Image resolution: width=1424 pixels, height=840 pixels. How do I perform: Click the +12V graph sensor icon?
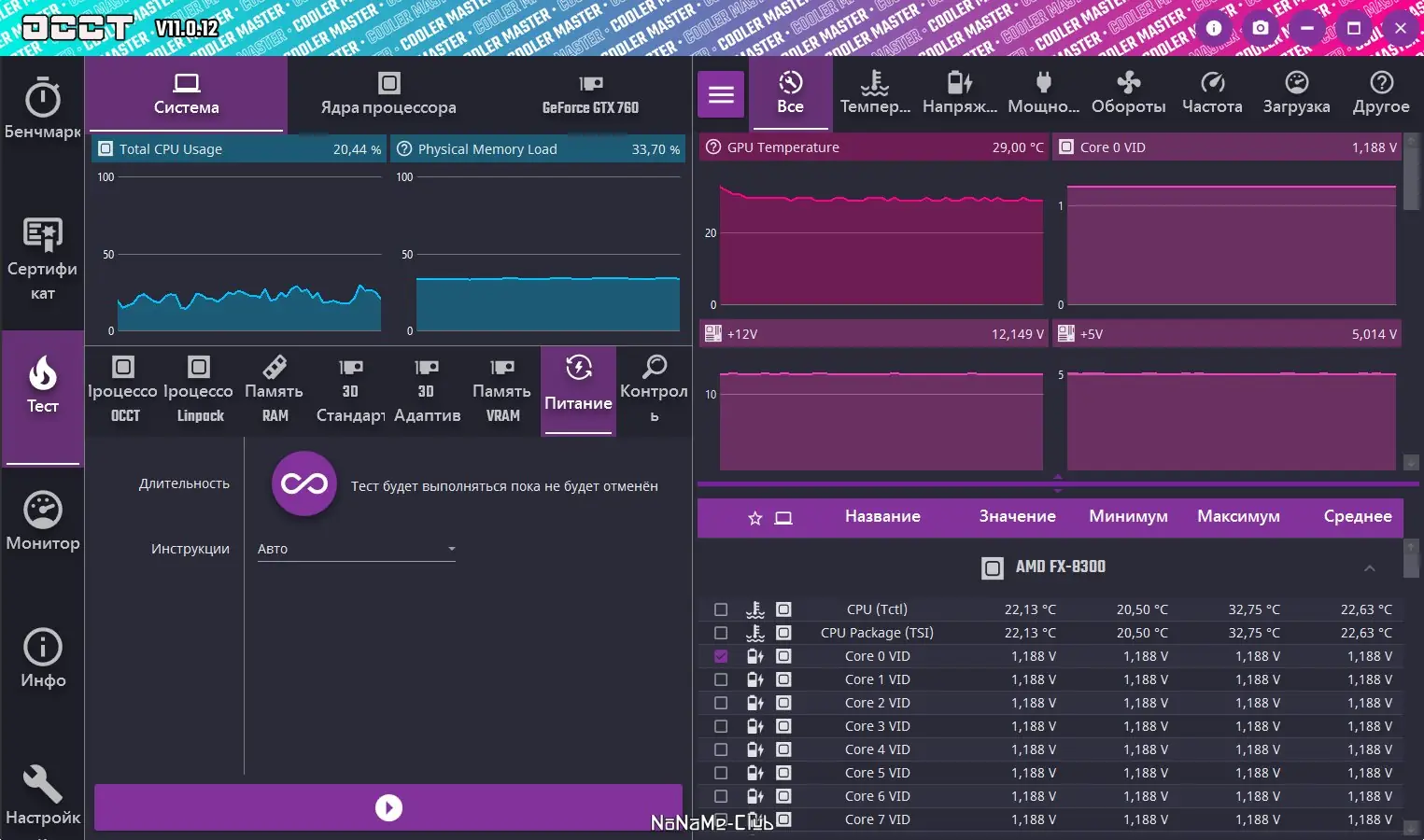tap(713, 333)
